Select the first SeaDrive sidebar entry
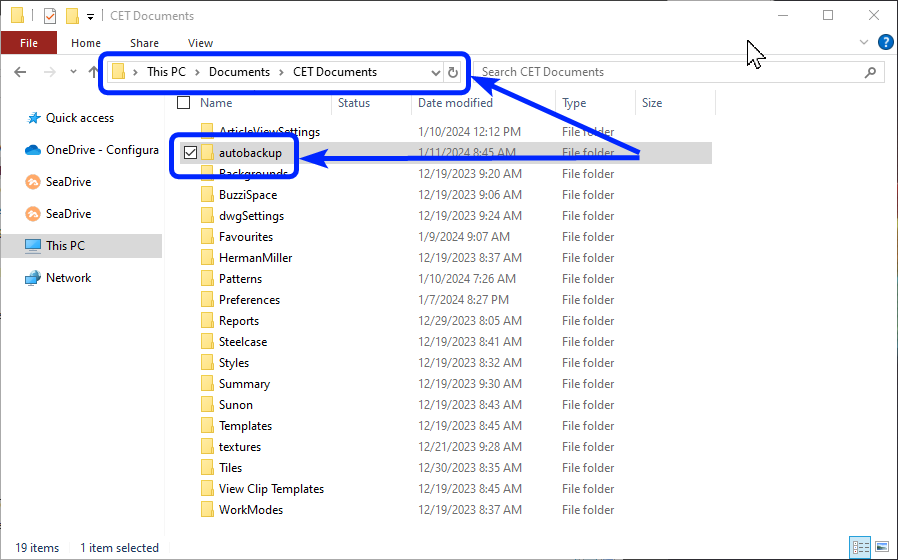 tap(68, 182)
